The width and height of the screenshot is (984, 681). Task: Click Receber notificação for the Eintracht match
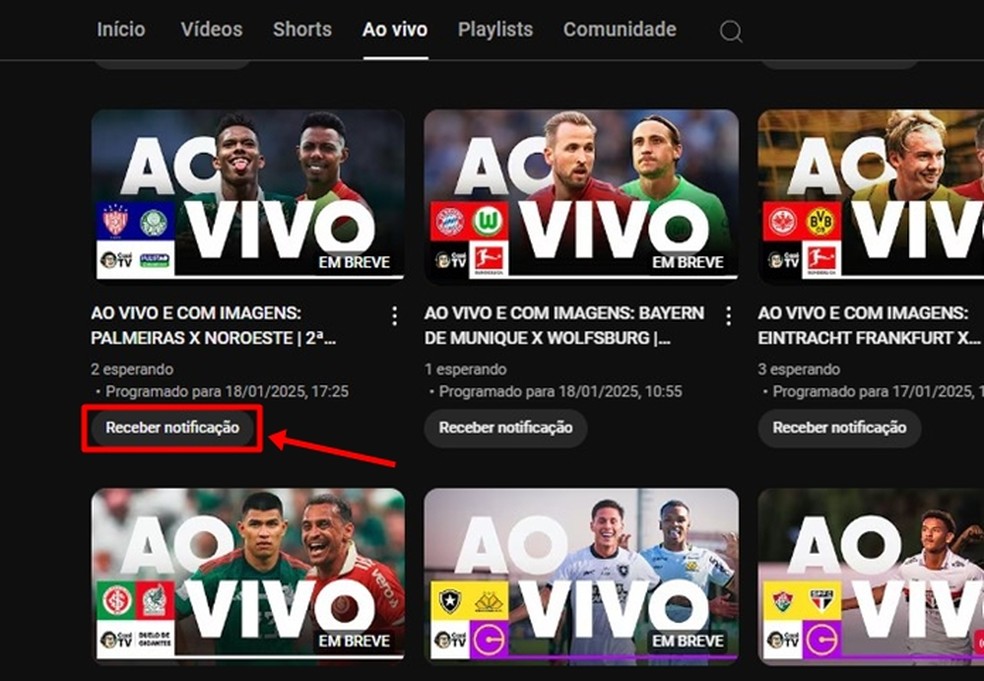tap(839, 428)
